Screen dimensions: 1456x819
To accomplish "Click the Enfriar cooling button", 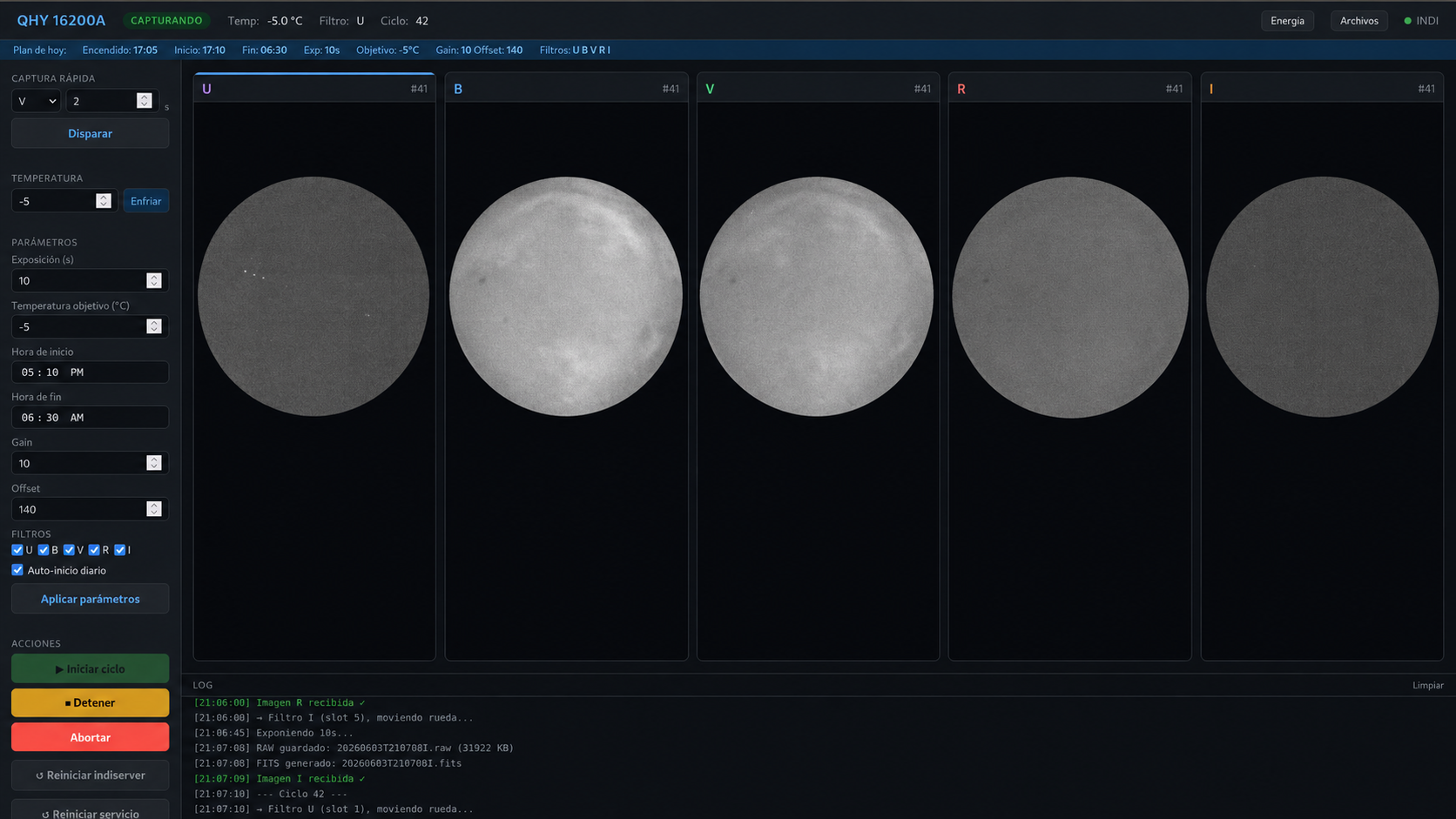I will 145,201.
